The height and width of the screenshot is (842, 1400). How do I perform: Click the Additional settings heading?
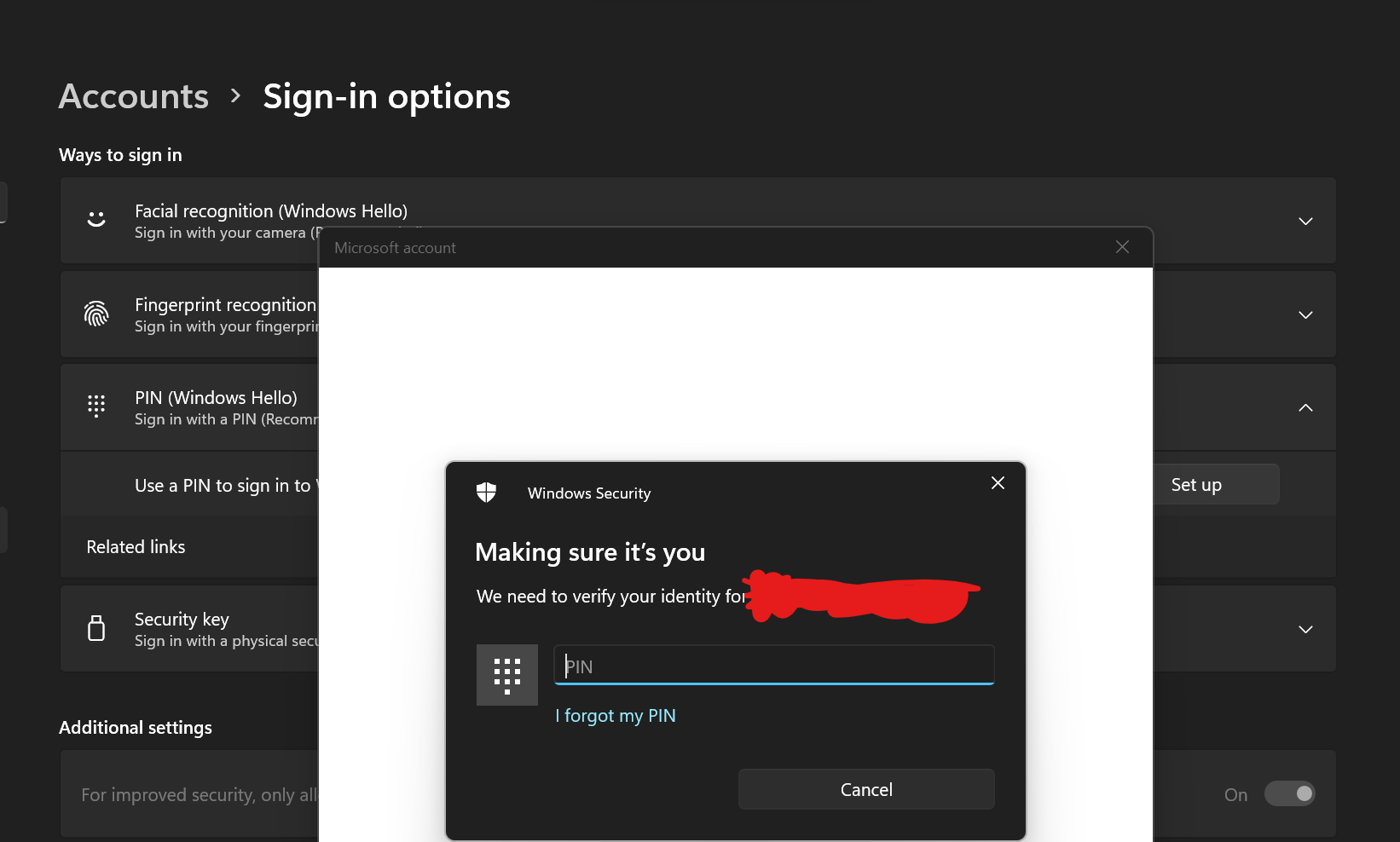click(x=136, y=728)
